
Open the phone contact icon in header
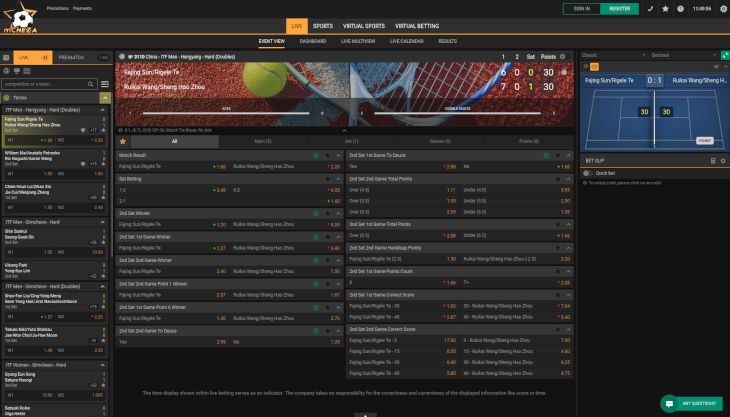[x=650, y=9]
